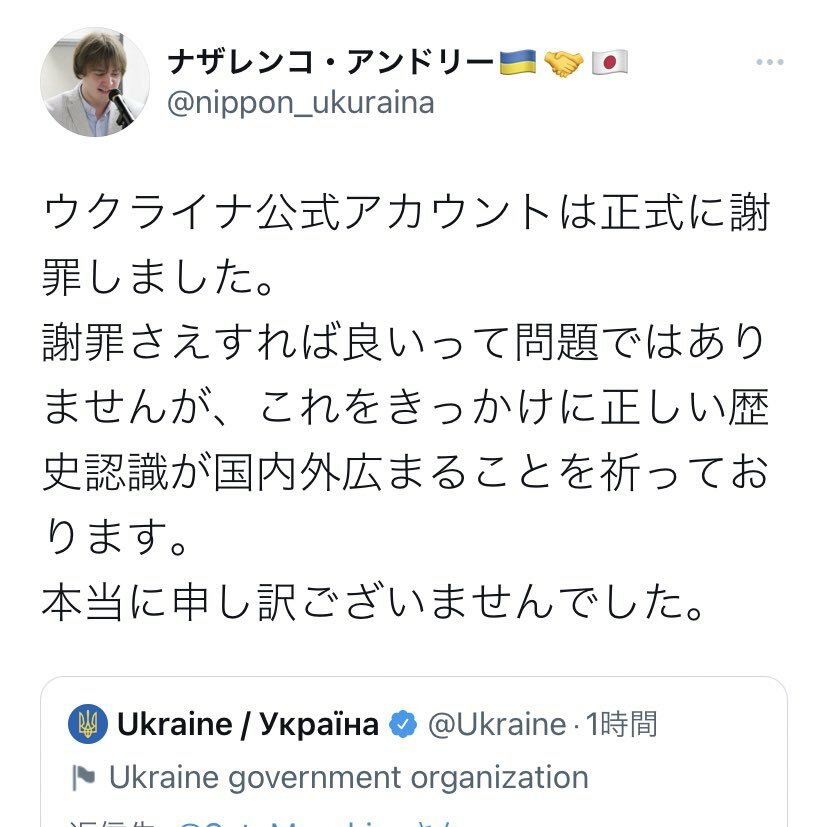Open the three-dot more options menu

pyautogui.click(x=769, y=62)
